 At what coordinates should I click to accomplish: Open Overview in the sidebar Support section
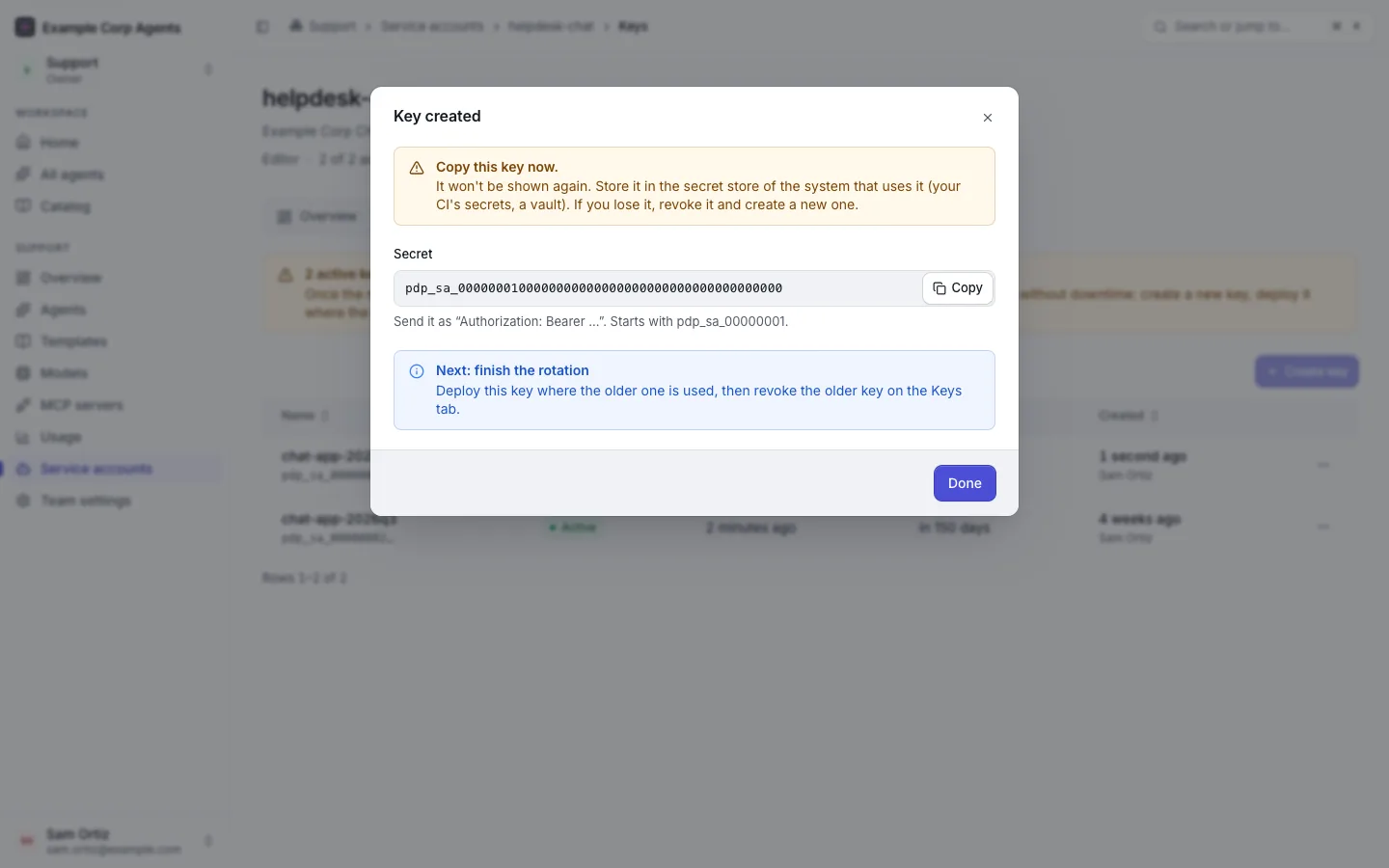(x=116, y=278)
